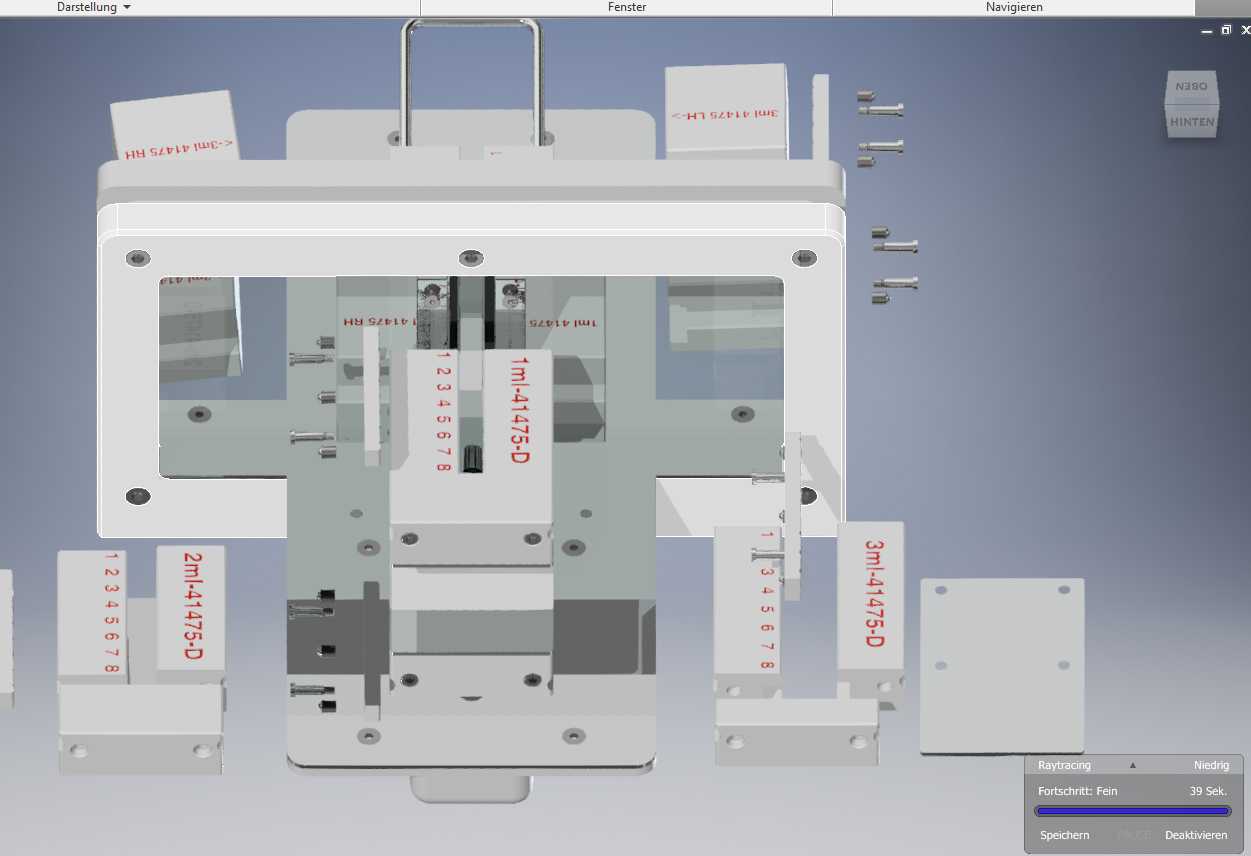Screen dimensions: 1251x856
Task: Click the '39 Sek.' elapsed time text
Action: (x=1208, y=791)
